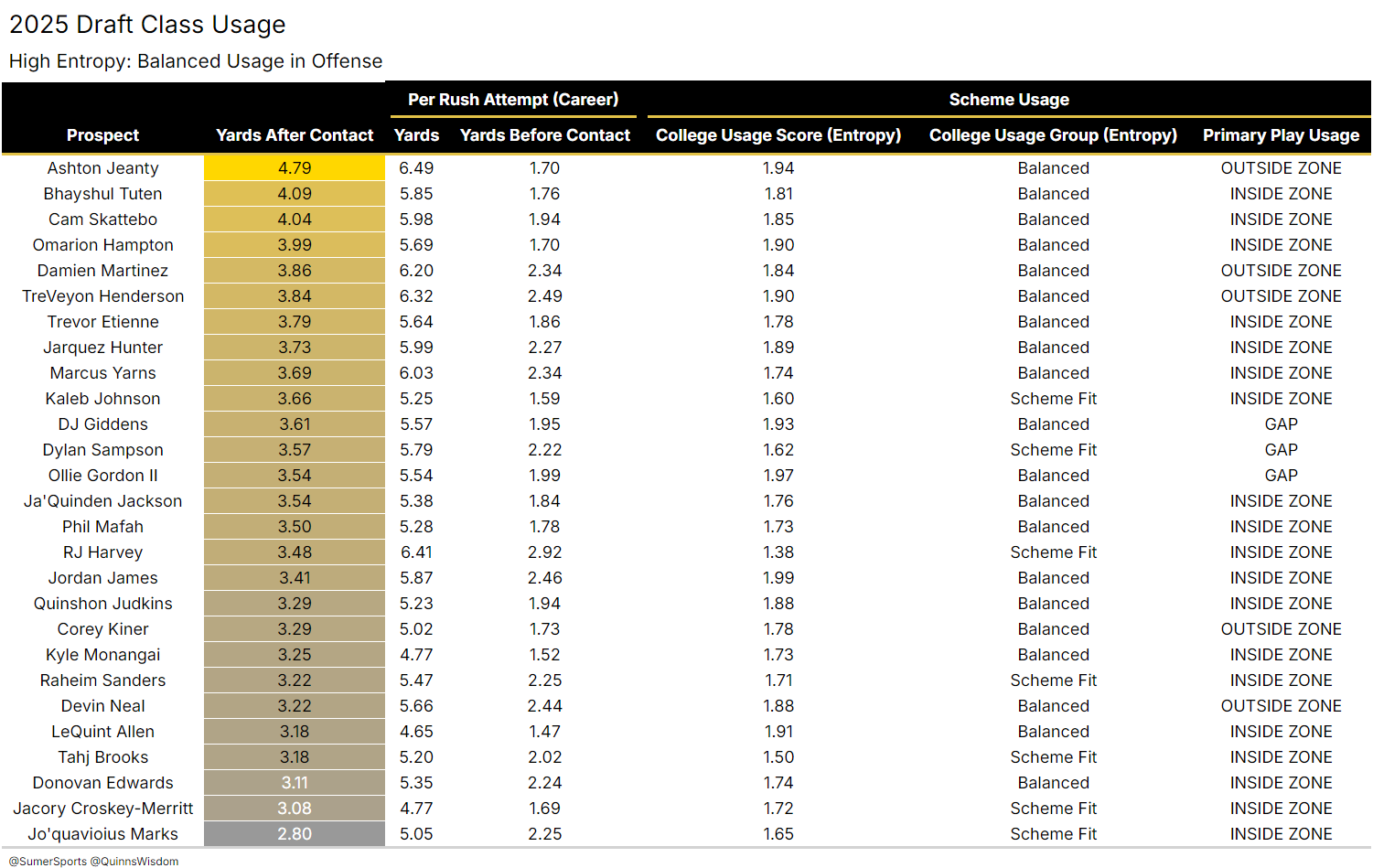Click the Yards Before Contact column header
Image resolution: width=1373 pixels, height=868 pixels.
tap(545, 135)
